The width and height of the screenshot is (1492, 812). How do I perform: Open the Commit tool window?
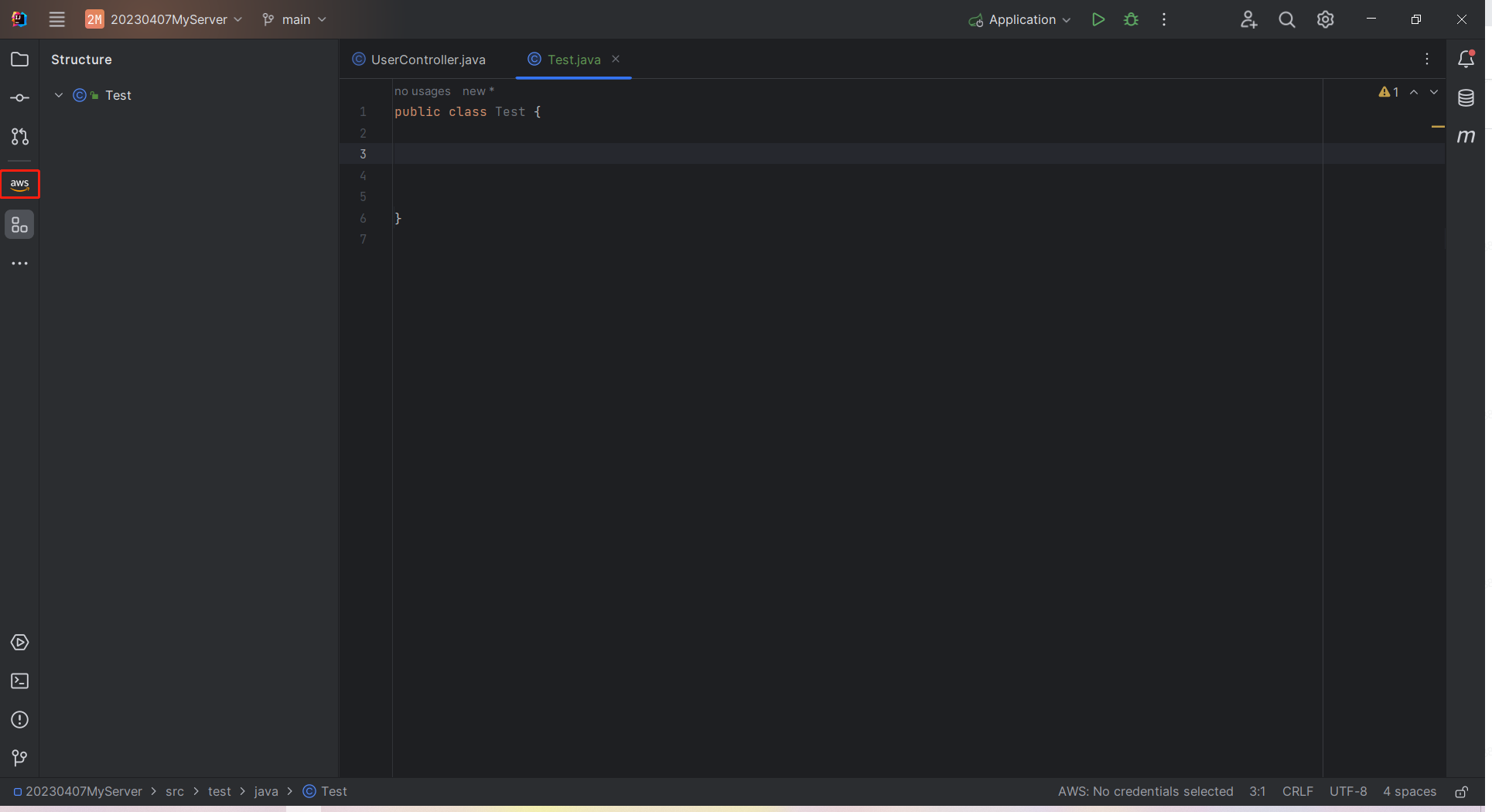point(19,98)
